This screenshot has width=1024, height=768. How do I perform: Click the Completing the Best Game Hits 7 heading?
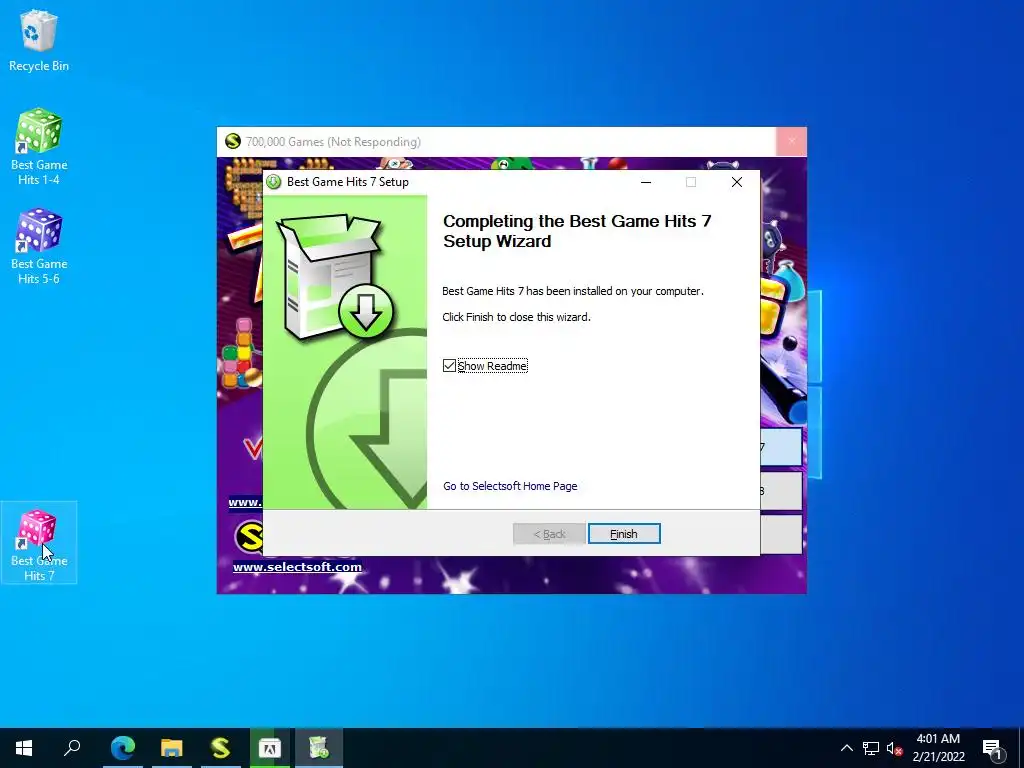point(577,231)
